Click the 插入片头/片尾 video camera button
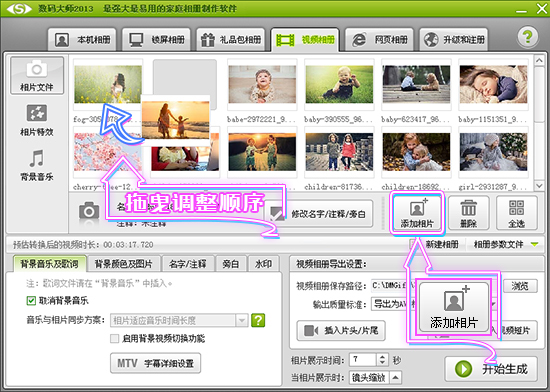This screenshot has height=392, width=550. coord(341,330)
